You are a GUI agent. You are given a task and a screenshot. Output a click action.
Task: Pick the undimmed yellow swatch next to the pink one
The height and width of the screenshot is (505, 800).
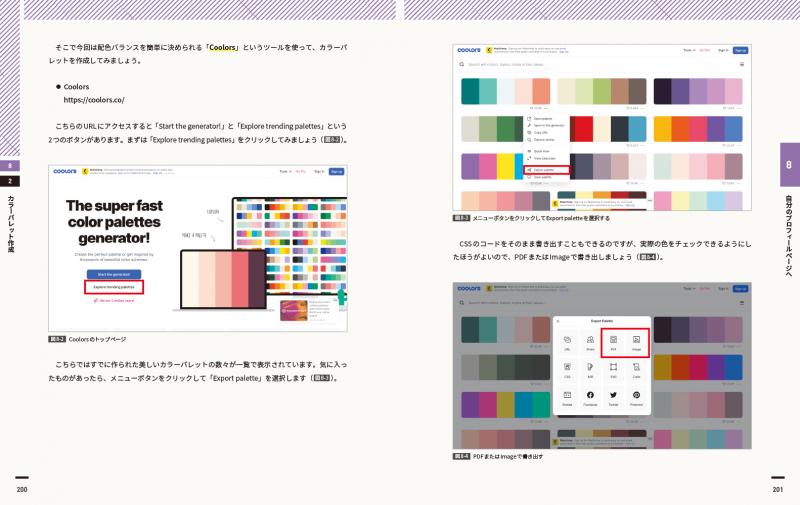tap(506, 166)
